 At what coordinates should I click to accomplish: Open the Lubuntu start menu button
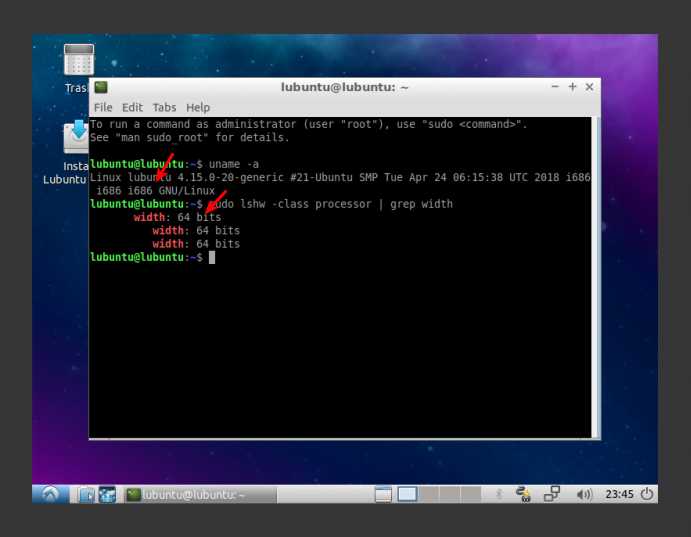click(x=50, y=494)
